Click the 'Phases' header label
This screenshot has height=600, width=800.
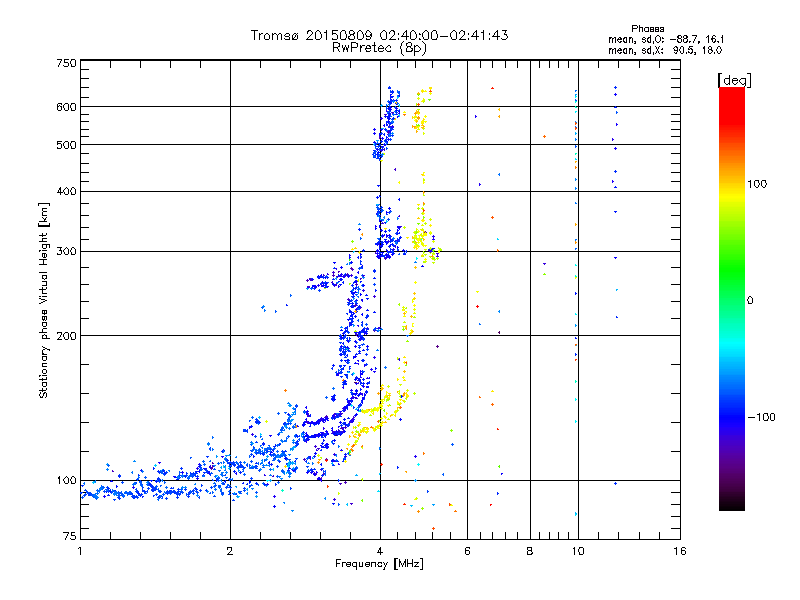(x=647, y=29)
